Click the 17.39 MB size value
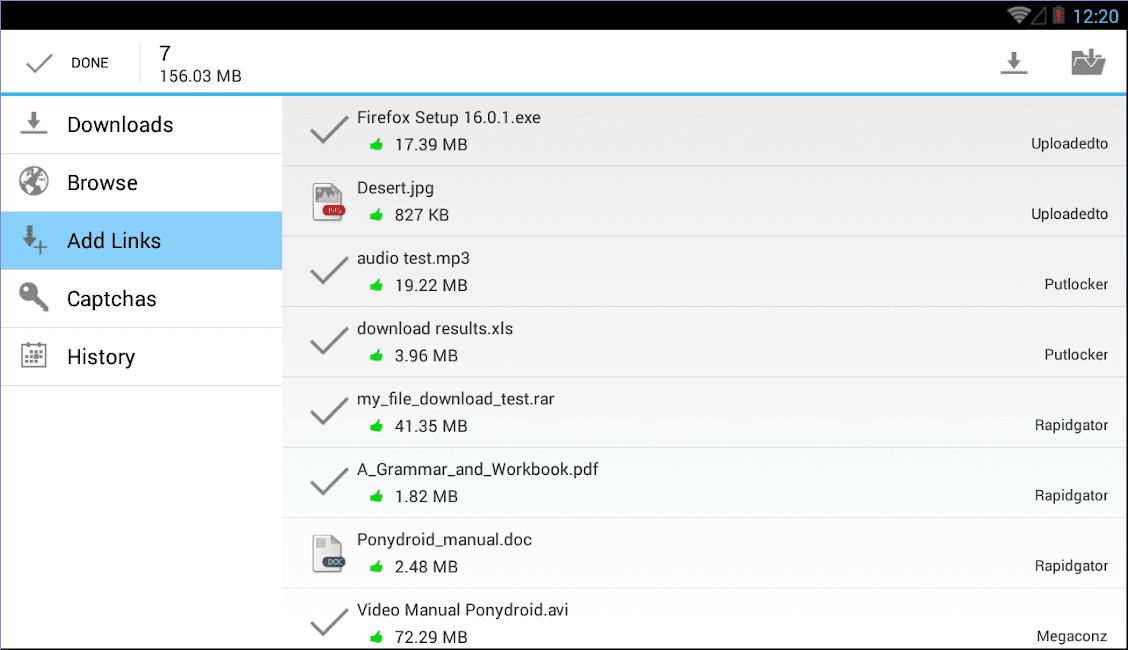Image resolution: width=1128 pixels, height=650 pixels. point(431,145)
